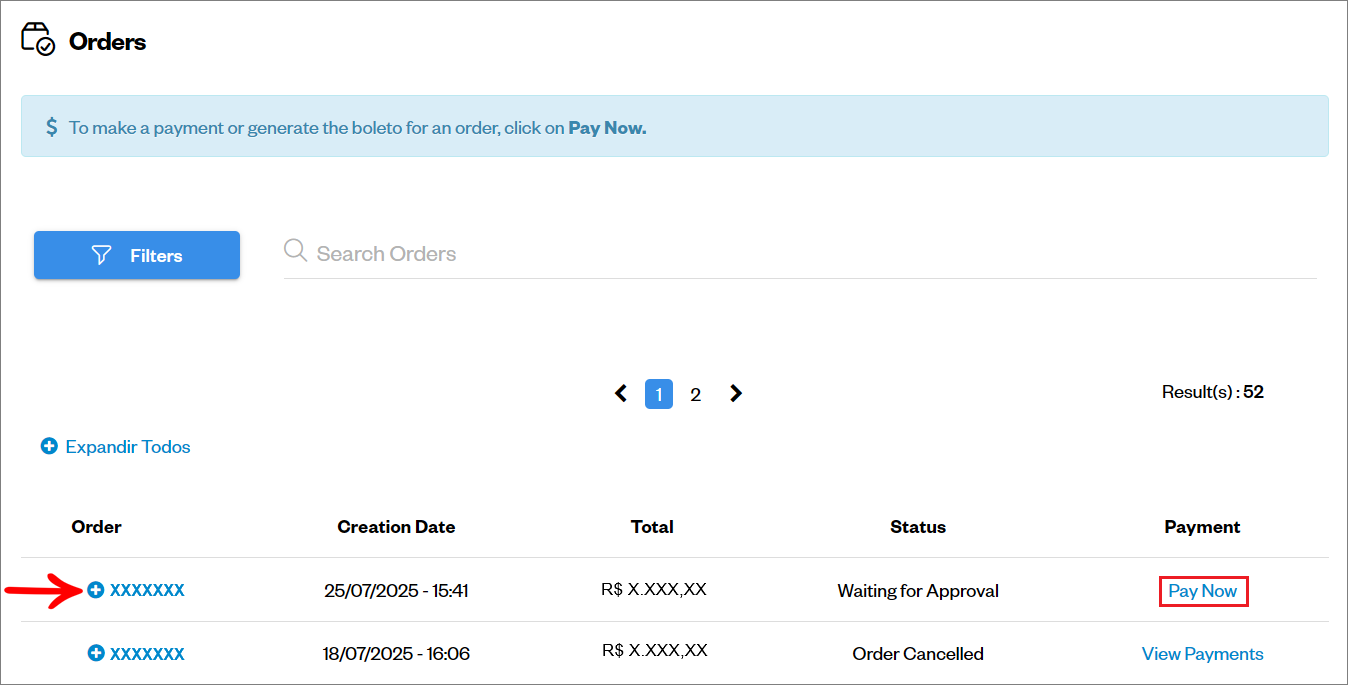The image size is (1348, 685).
Task: Open order number link dated 25/07/2025
Action: click(x=147, y=590)
